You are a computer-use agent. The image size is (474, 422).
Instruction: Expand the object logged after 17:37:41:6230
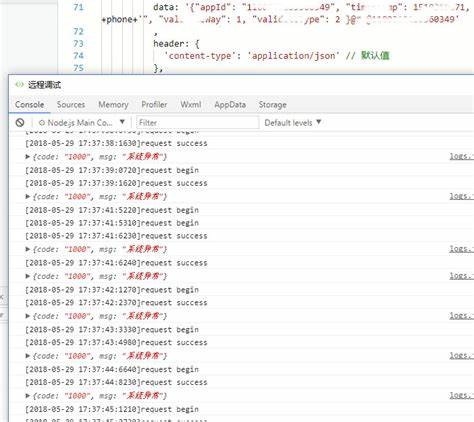pos(28,249)
